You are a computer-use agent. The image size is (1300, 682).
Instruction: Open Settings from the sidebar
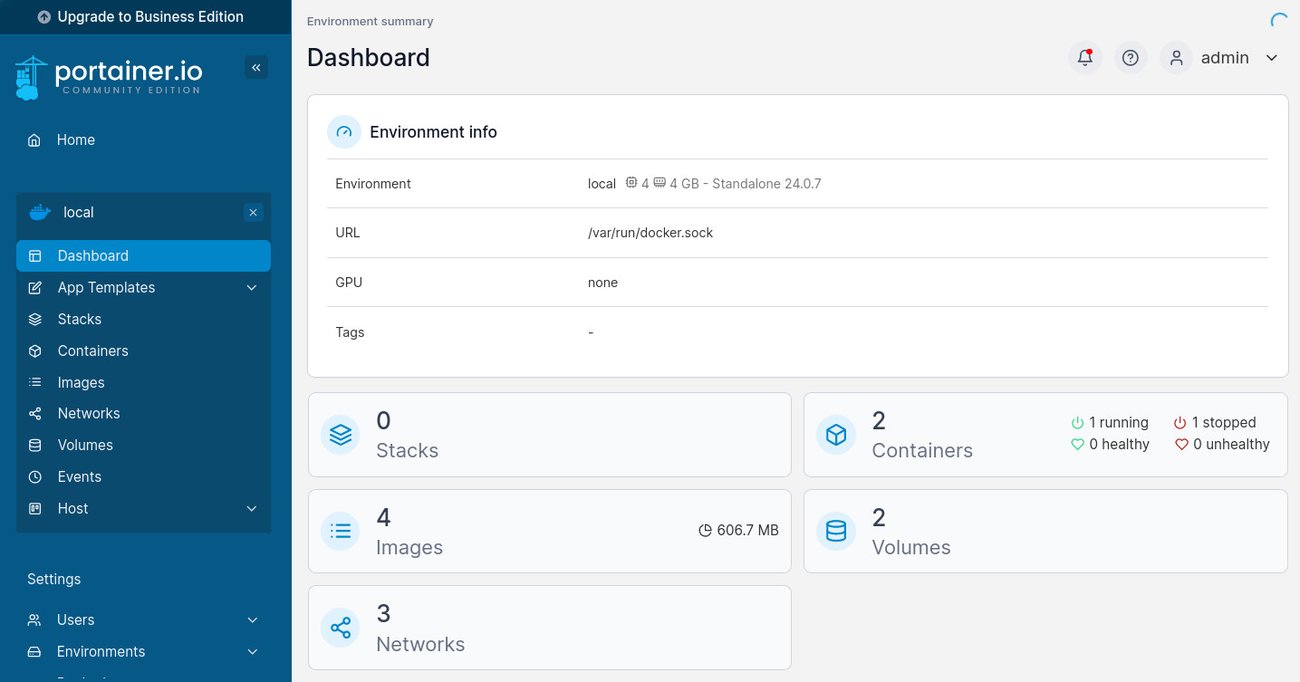(54, 578)
